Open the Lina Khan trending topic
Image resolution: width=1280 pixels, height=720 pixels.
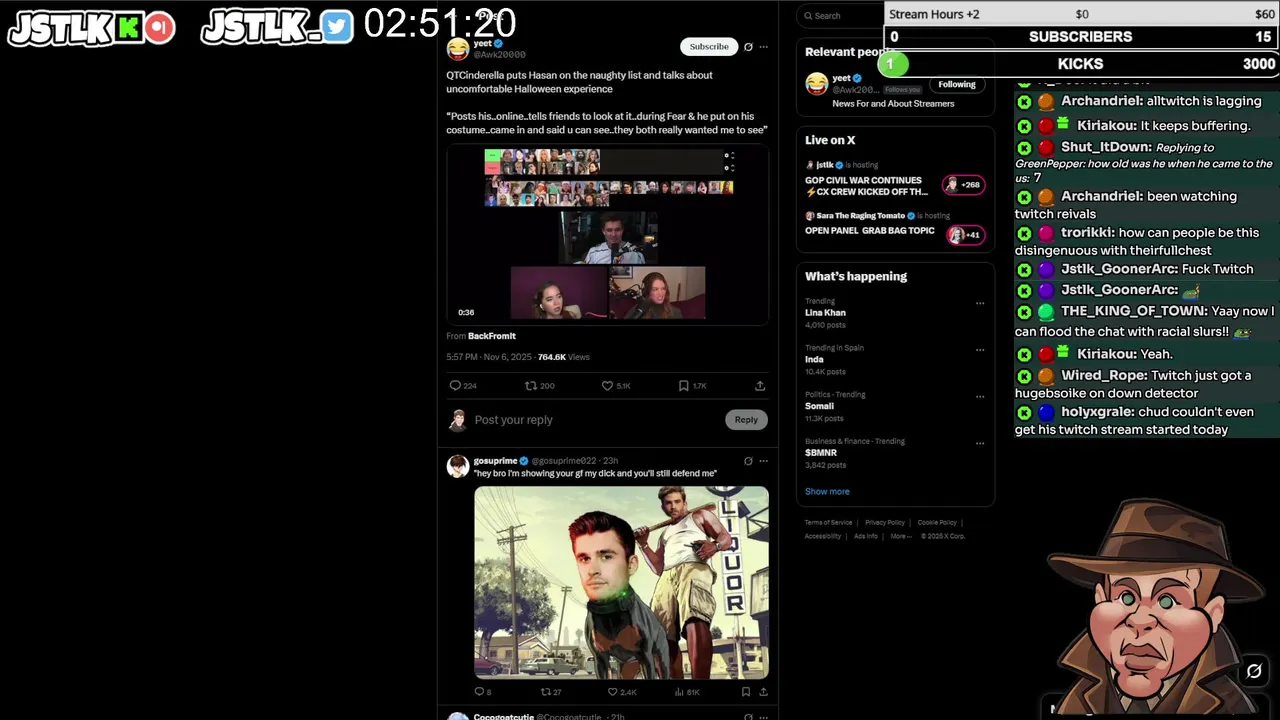click(x=825, y=313)
